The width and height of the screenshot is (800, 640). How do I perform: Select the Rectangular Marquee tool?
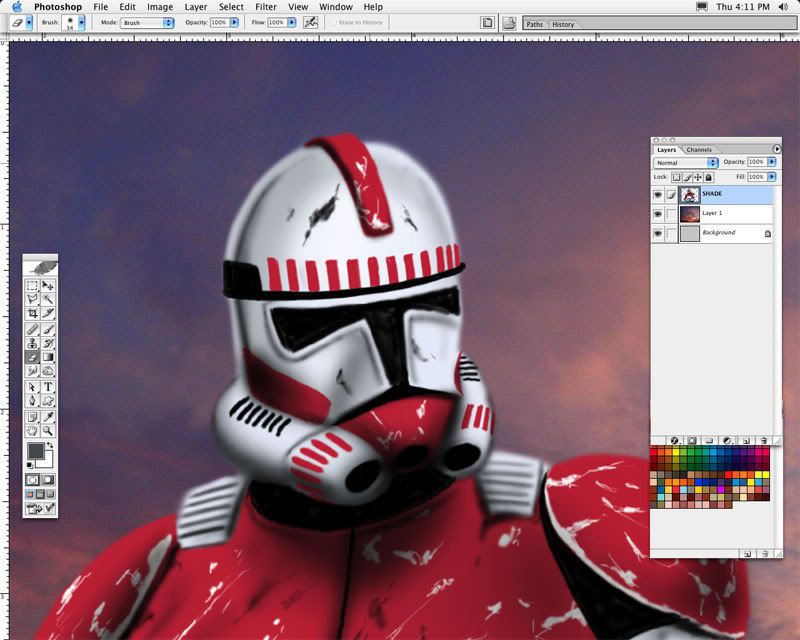click(32, 285)
